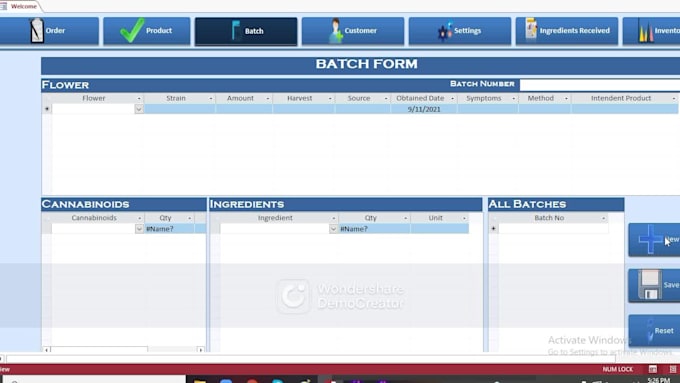Click the green checkmark Product icon
Image resolution: width=680 pixels, height=383 pixels.
coord(132,30)
